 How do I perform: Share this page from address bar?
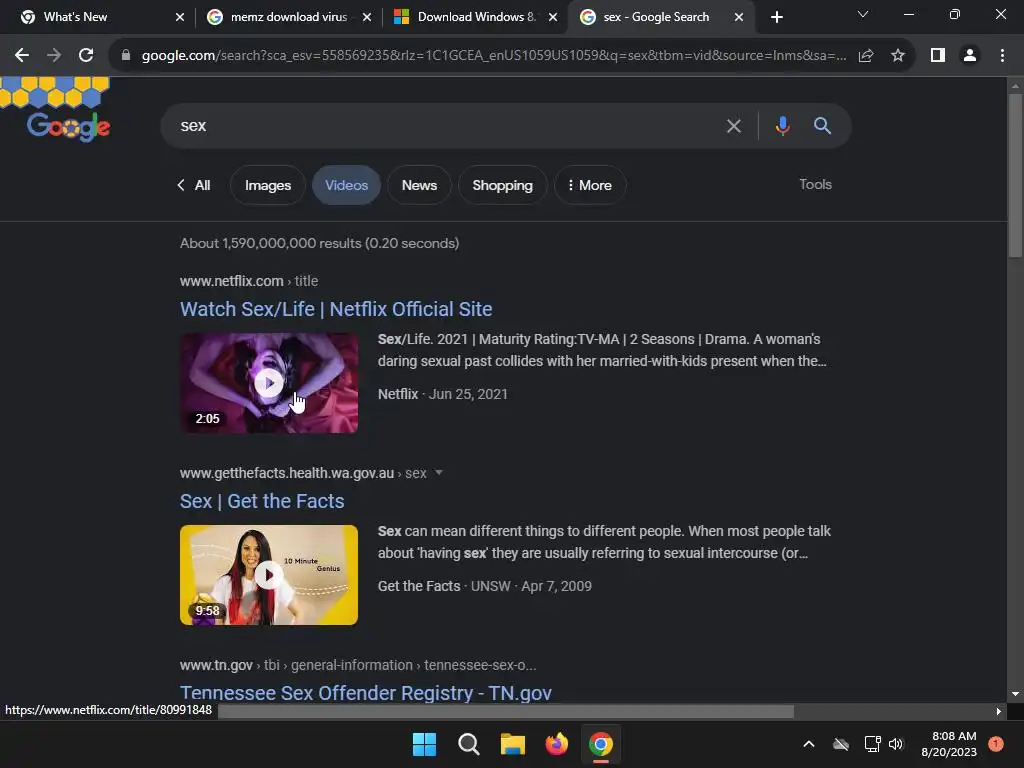866,56
